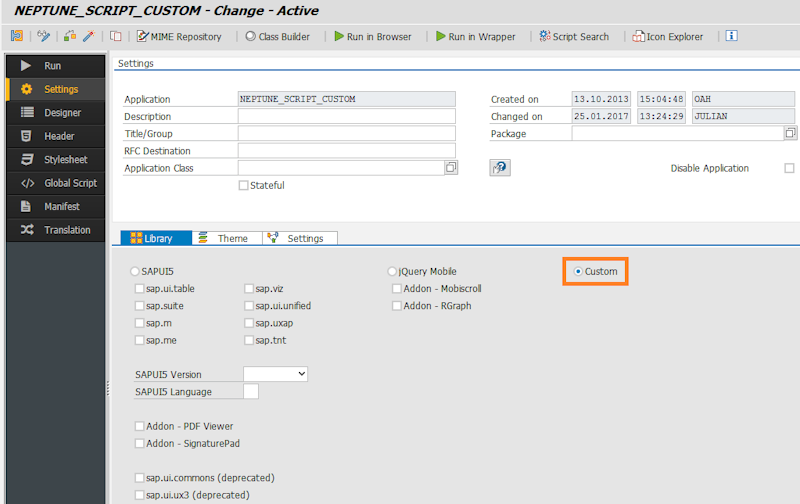
Task: Check the sap.m checkbox
Action: (x=139, y=323)
